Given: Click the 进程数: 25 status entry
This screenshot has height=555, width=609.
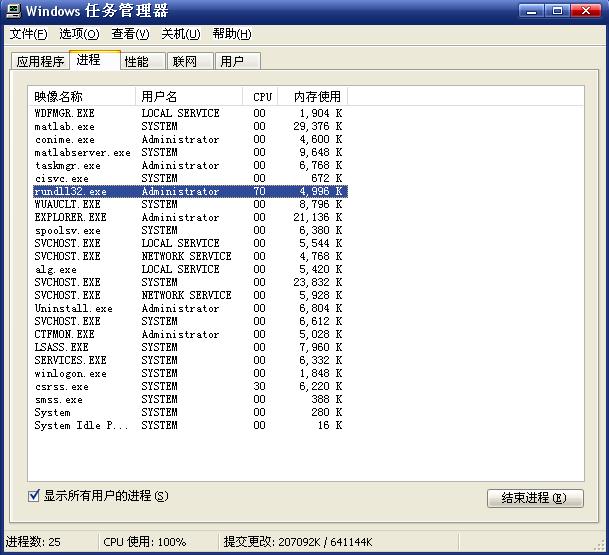Looking at the screenshot, I should pos(33,542).
